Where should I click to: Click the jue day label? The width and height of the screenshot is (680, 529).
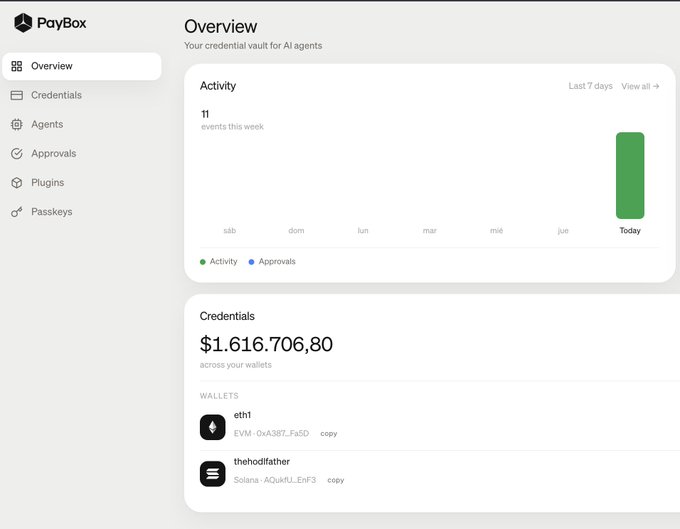[x=563, y=231]
